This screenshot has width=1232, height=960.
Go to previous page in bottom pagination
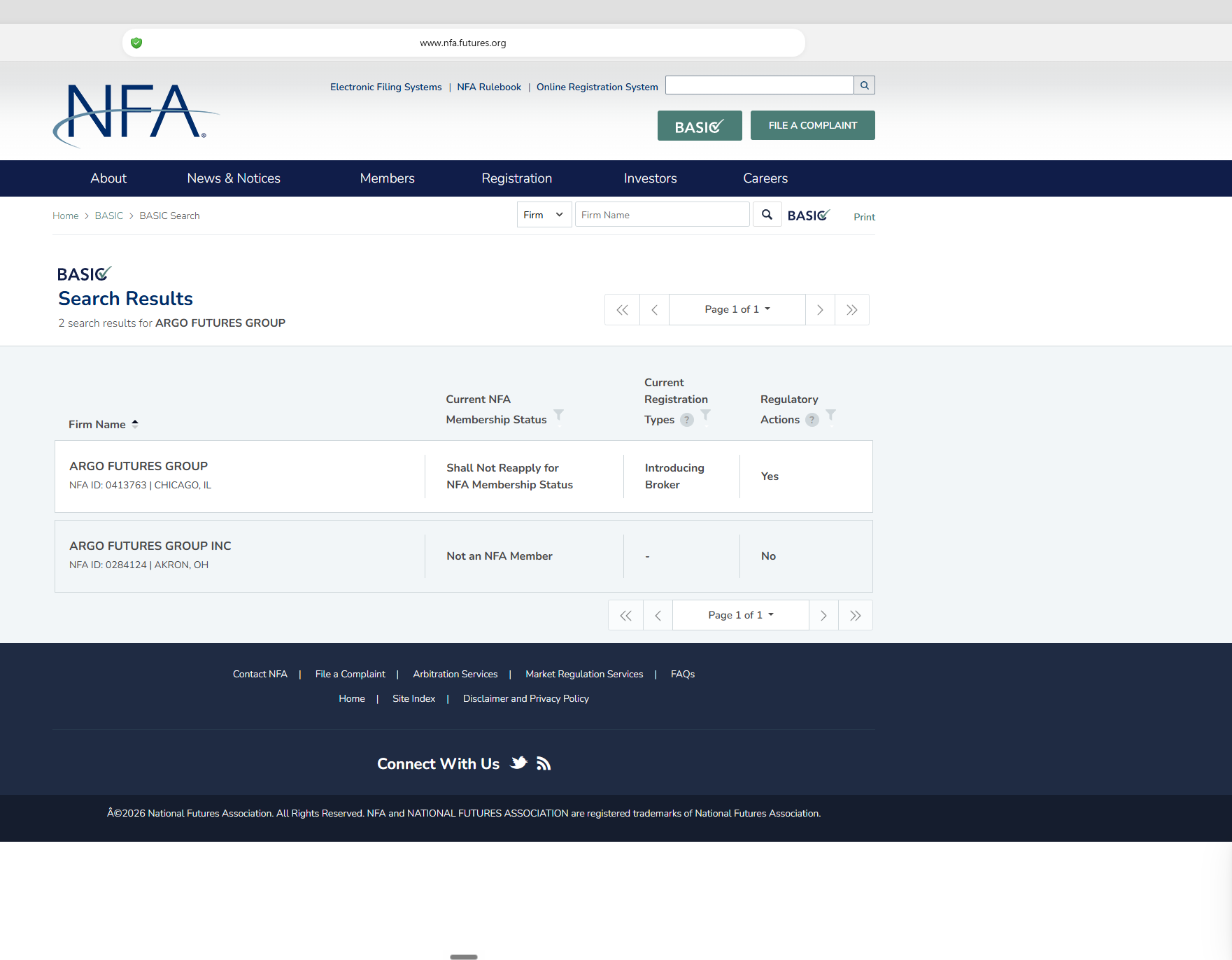(658, 616)
